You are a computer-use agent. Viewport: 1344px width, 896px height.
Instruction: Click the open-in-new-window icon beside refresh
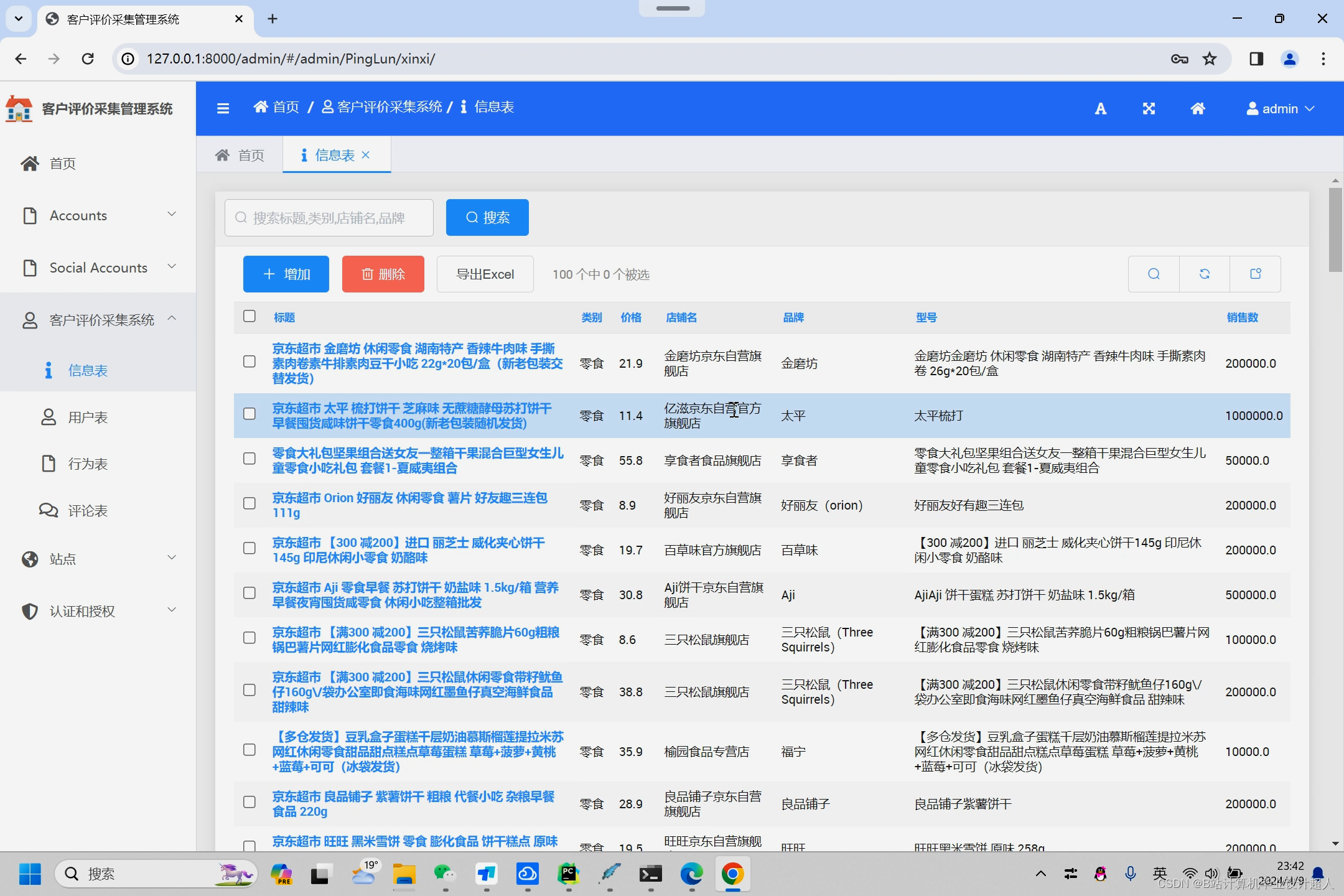coord(1256,274)
